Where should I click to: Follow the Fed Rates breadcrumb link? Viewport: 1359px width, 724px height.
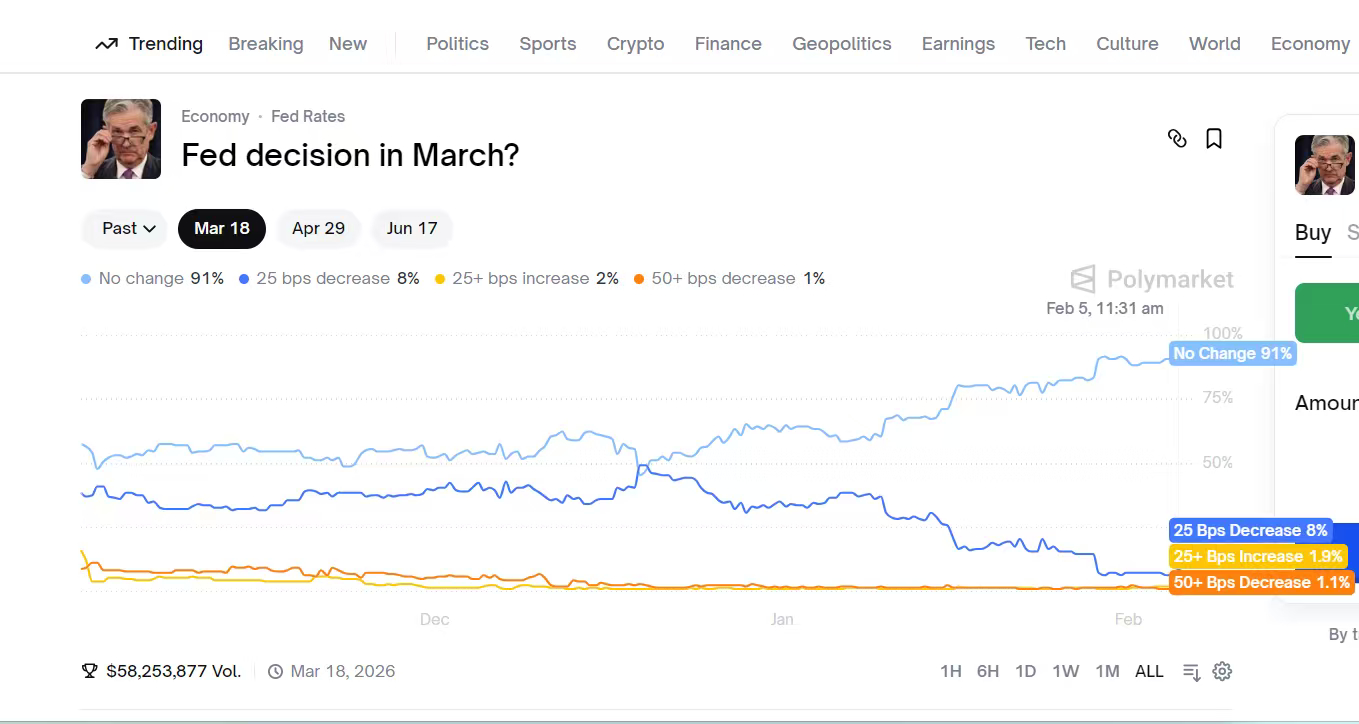click(308, 116)
